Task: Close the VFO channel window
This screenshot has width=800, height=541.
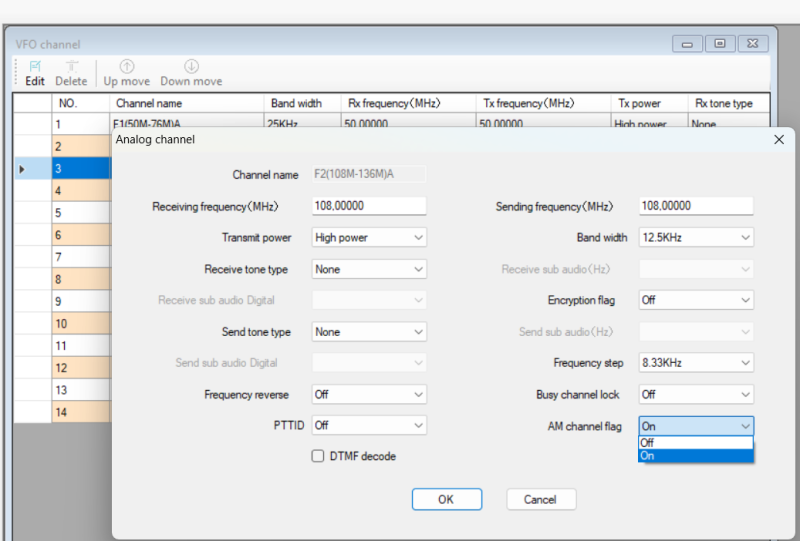Action: (753, 44)
